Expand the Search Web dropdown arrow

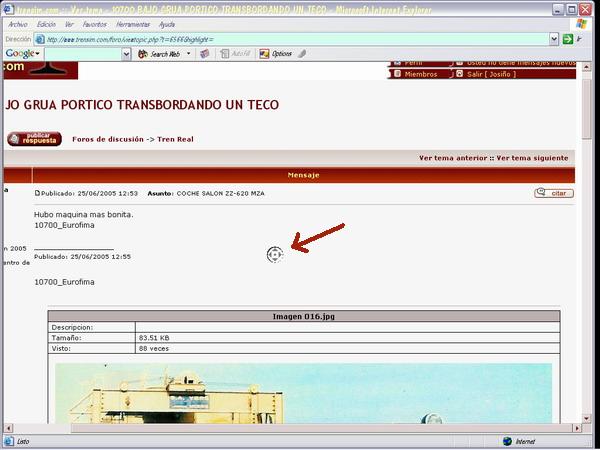(x=186, y=54)
